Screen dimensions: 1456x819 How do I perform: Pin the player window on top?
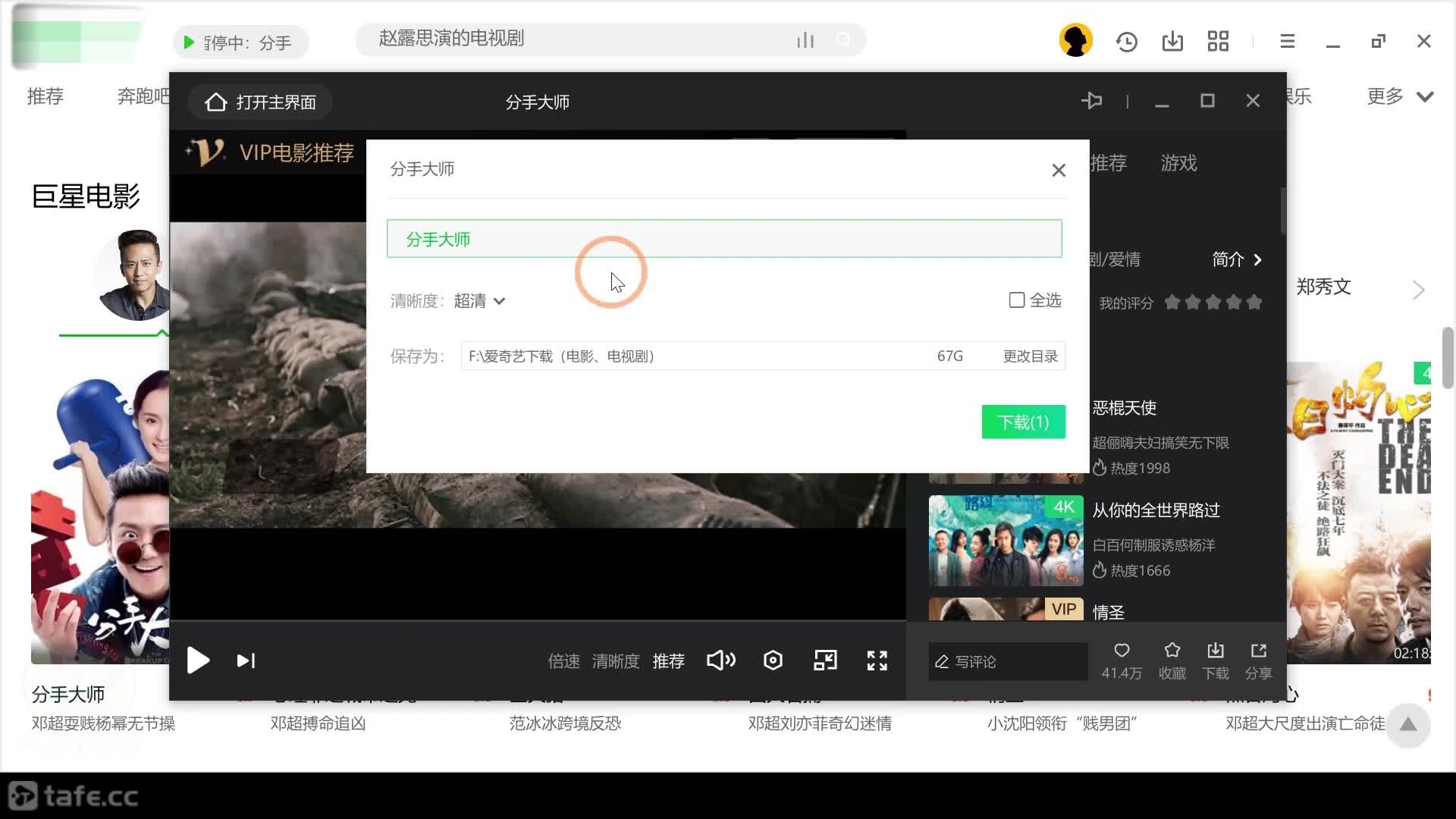1092,101
